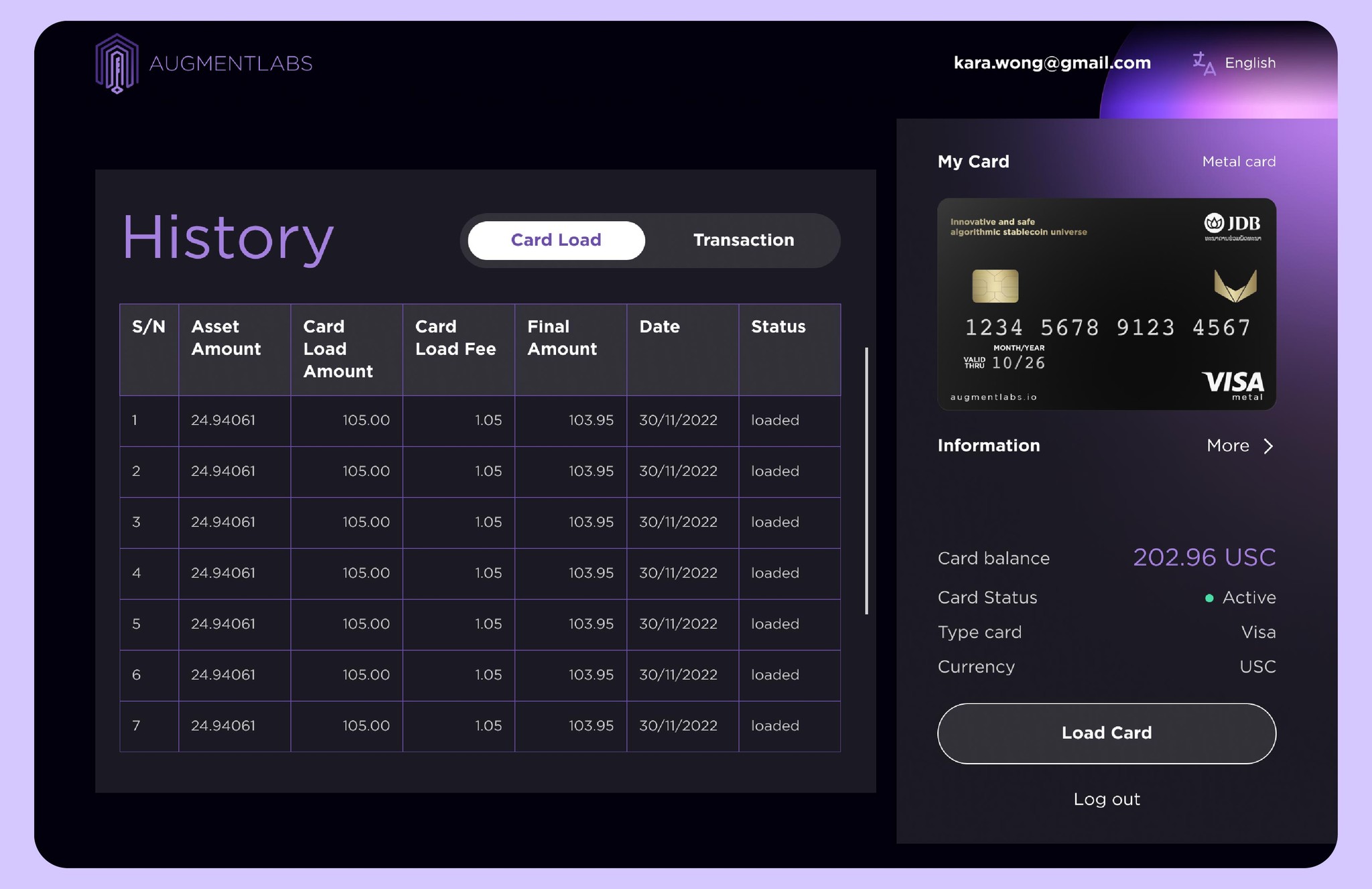The width and height of the screenshot is (1372, 889).
Task: Open More card information
Action: pyautogui.click(x=1227, y=446)
